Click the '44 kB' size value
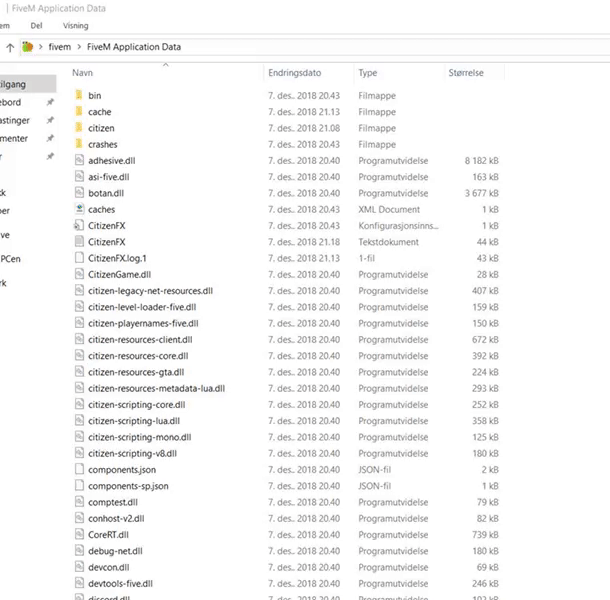 coord(487,242)
